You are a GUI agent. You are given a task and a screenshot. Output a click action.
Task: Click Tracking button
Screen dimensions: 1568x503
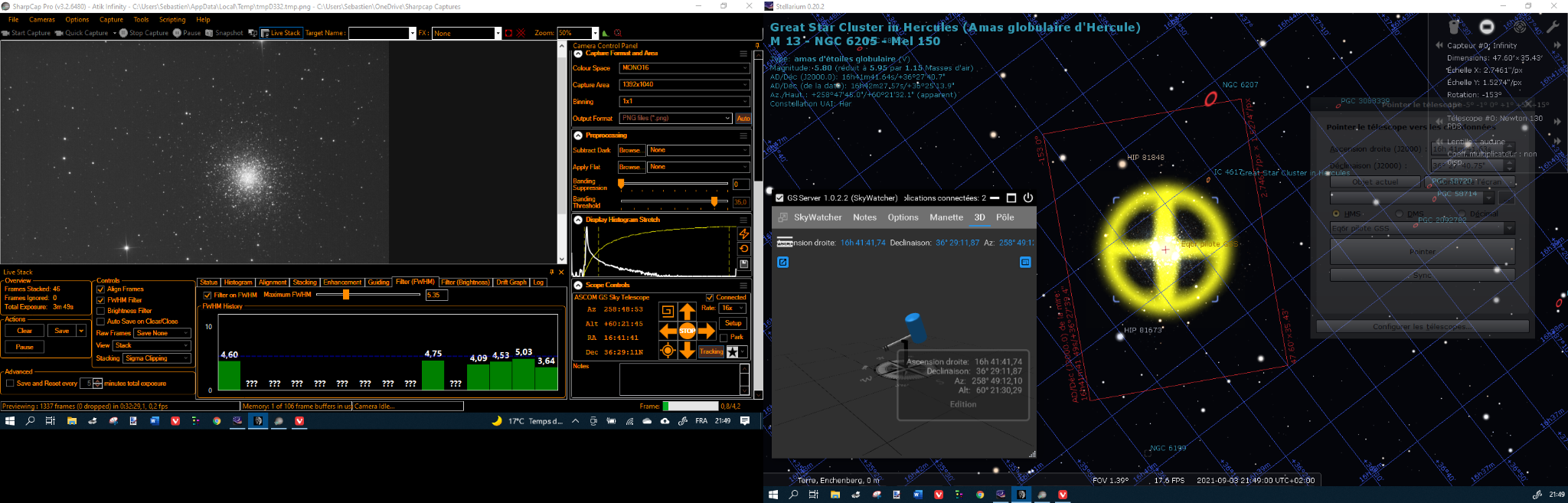tap(711, 351)
